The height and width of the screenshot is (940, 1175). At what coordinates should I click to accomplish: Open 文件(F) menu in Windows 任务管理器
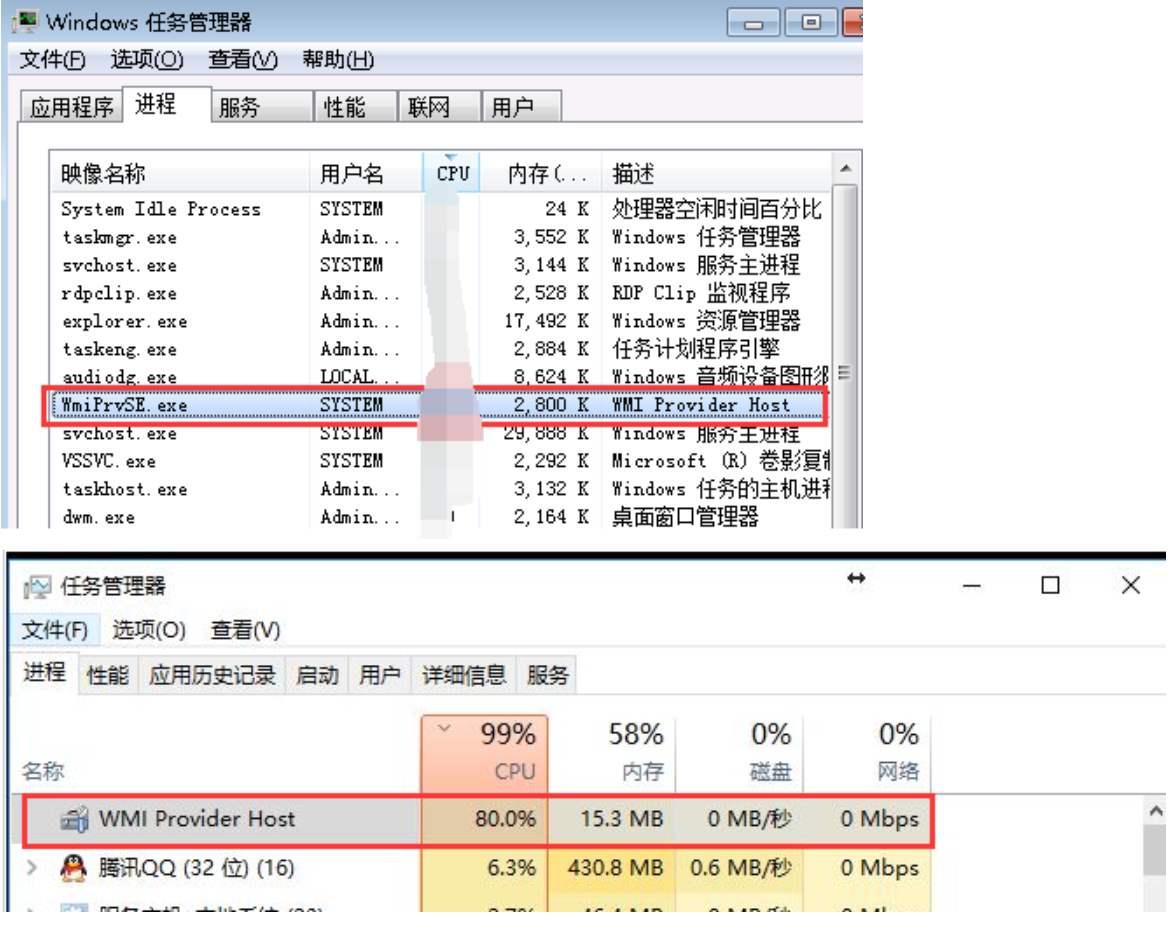(x=52, y=59)
